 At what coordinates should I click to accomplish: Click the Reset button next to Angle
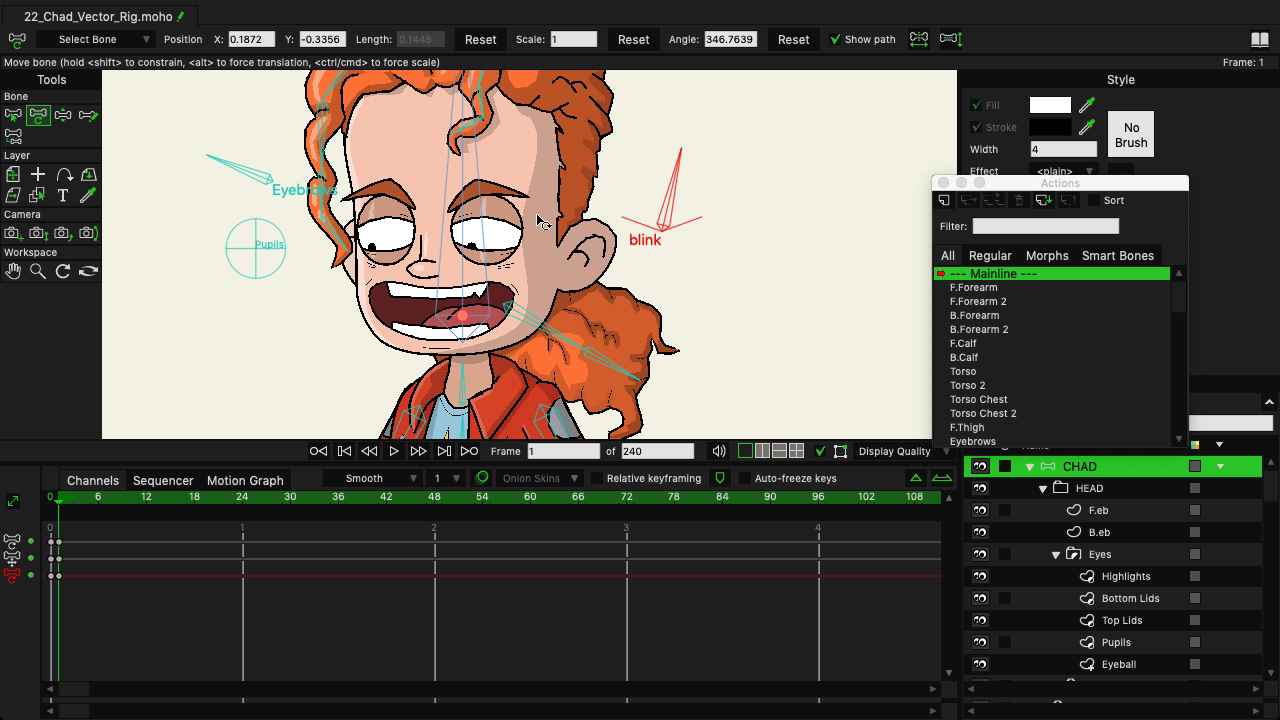coord(793,39)
